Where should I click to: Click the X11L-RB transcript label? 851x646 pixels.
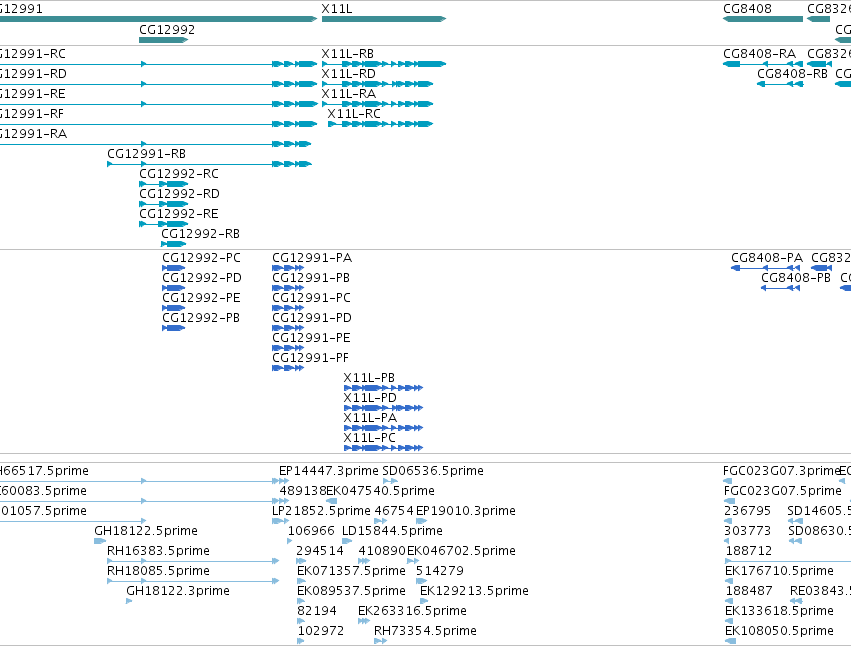coord(347,54)
